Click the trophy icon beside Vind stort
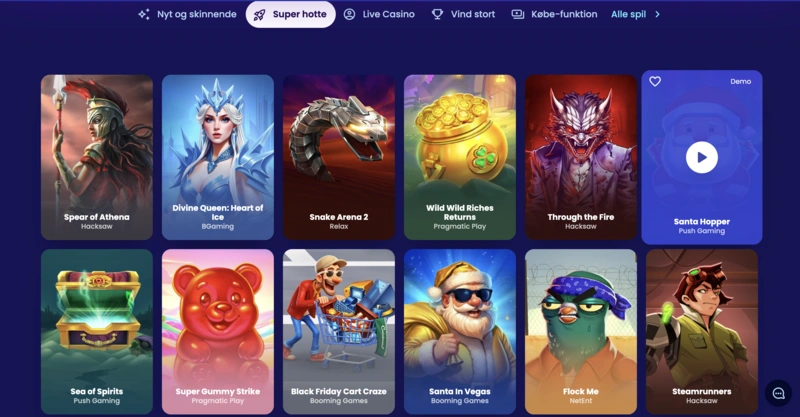Viewport: 800px width, 417px height. click(437, 14)
